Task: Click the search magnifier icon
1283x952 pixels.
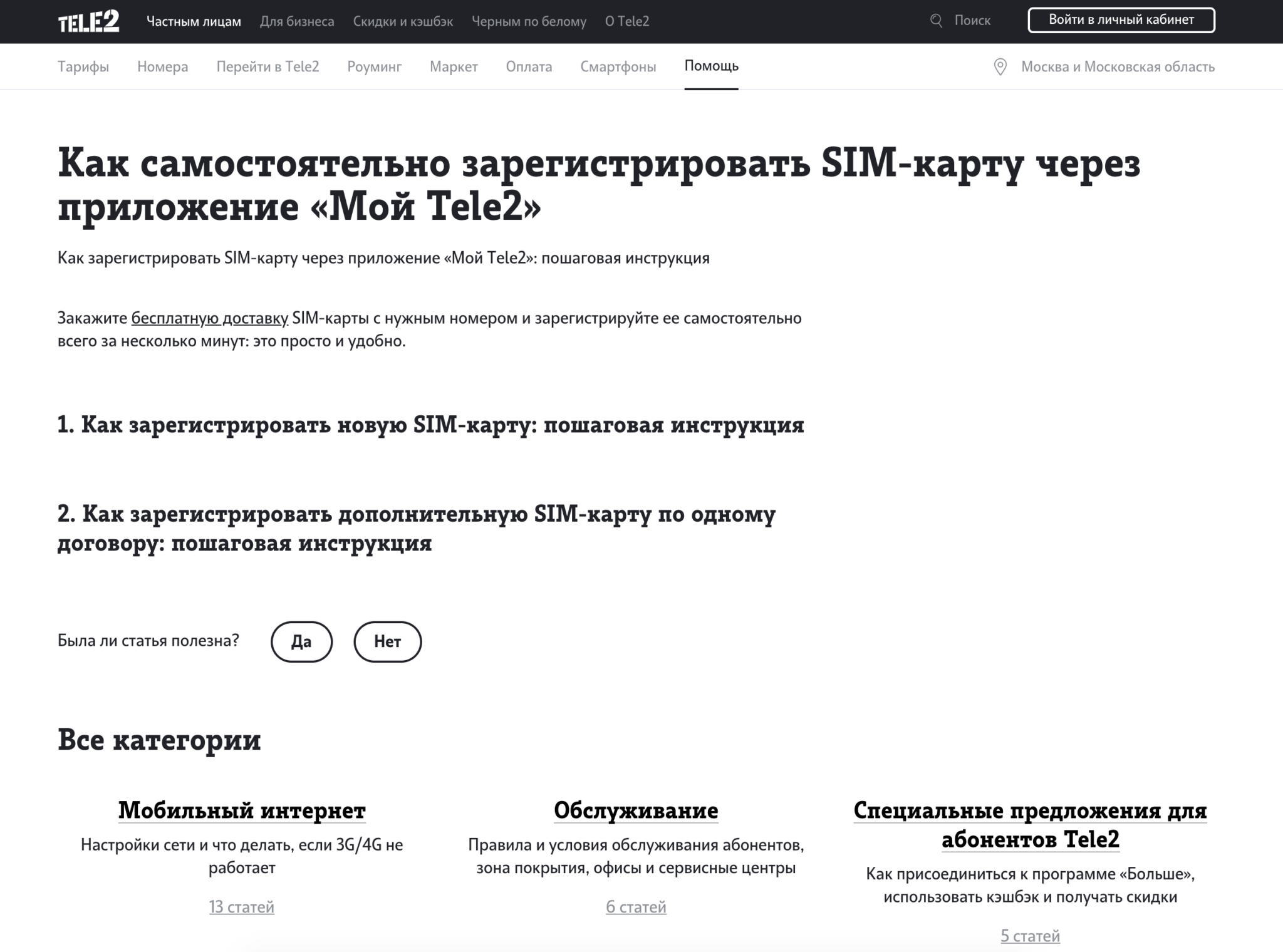Action: click(x=936, y=21)
